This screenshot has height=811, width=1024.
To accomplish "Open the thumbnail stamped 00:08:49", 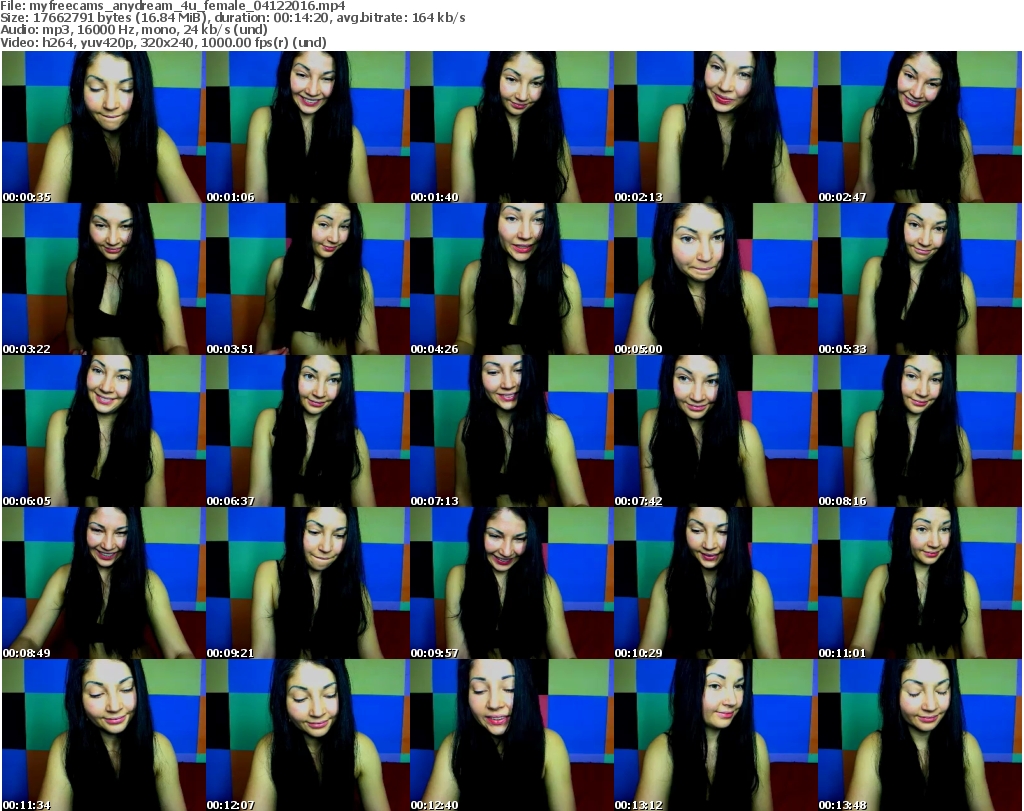I will point(104,583).
